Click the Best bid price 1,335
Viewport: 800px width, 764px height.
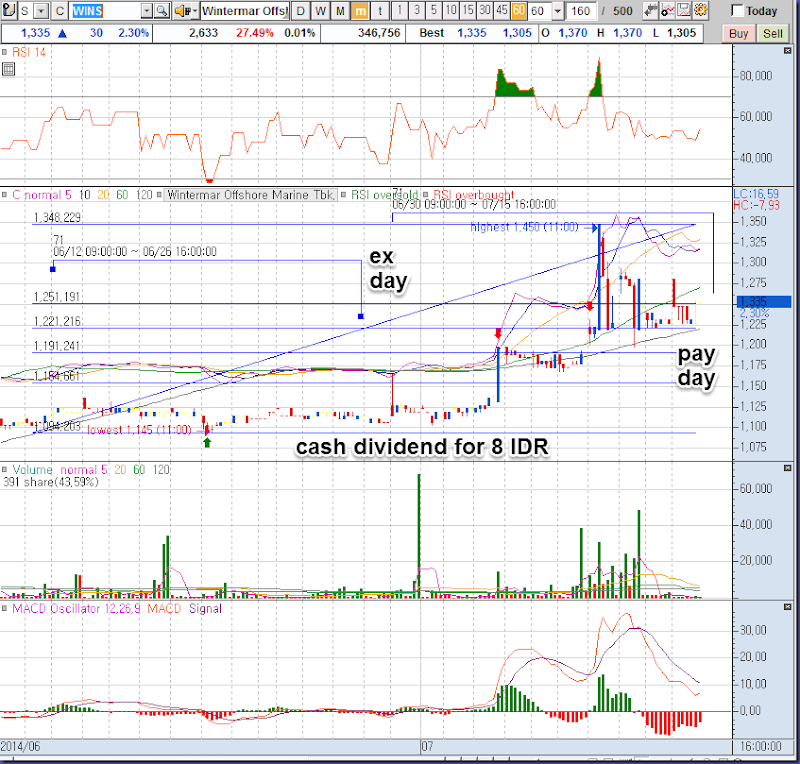click(471, 33)
